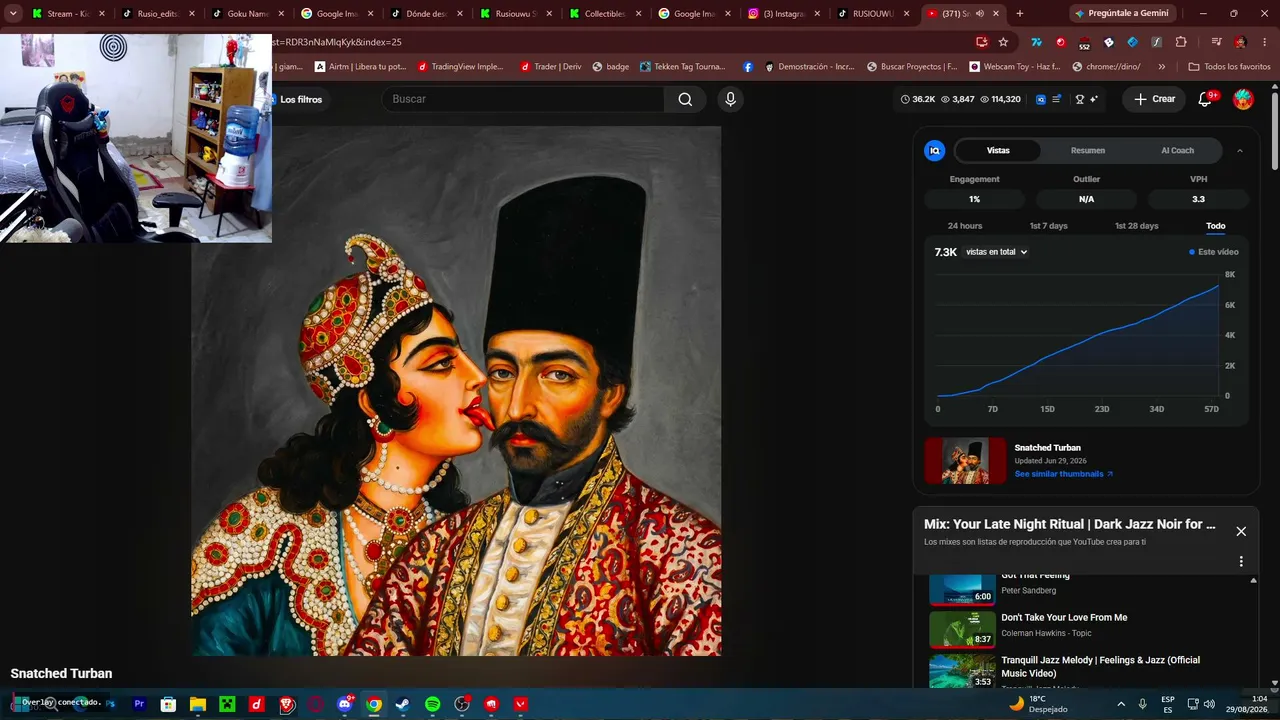
Task: Click the 'Tranquill Jazz Melody' video title
Action: [1101, 666]
